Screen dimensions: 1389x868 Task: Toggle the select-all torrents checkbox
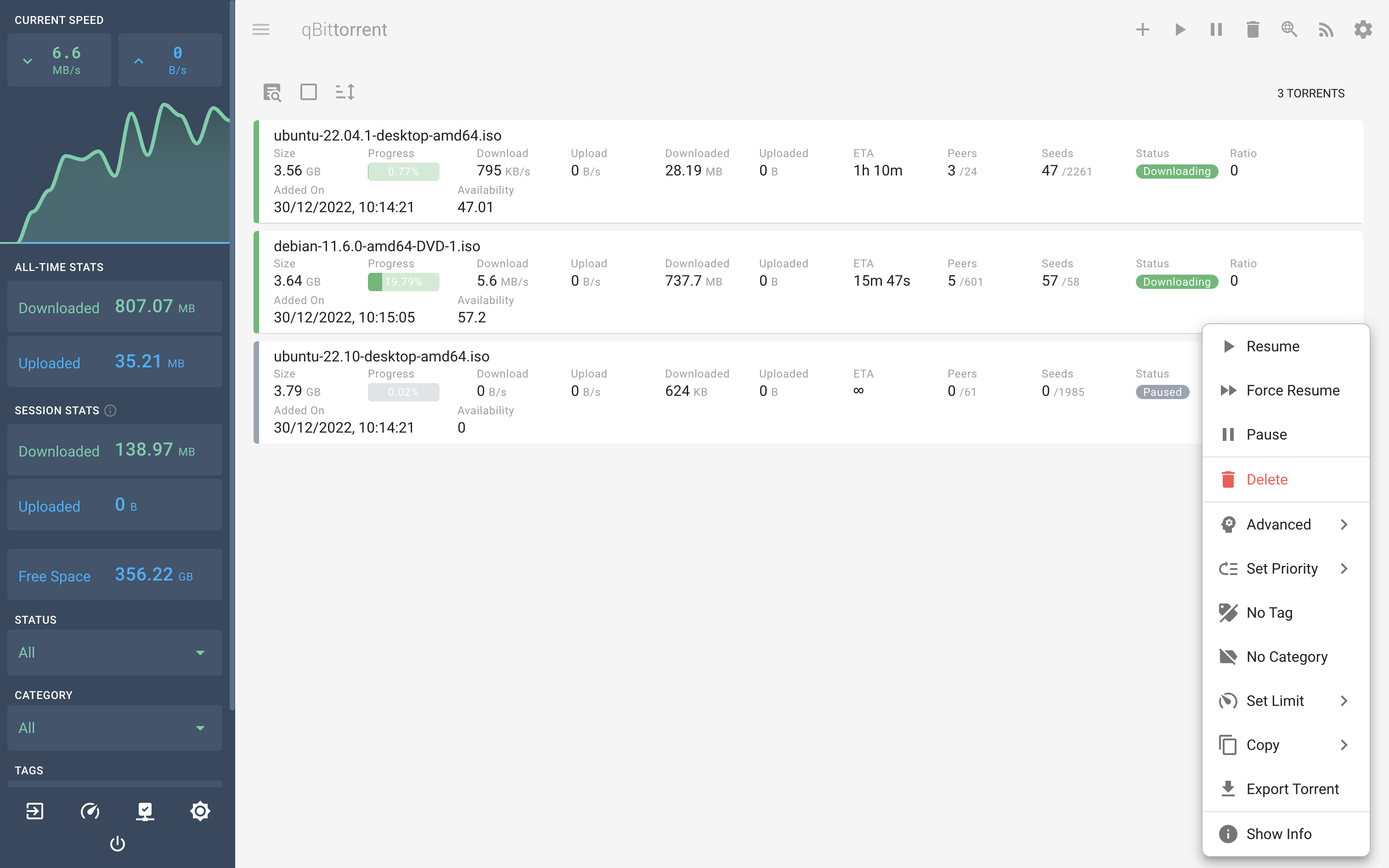[308, 92]
